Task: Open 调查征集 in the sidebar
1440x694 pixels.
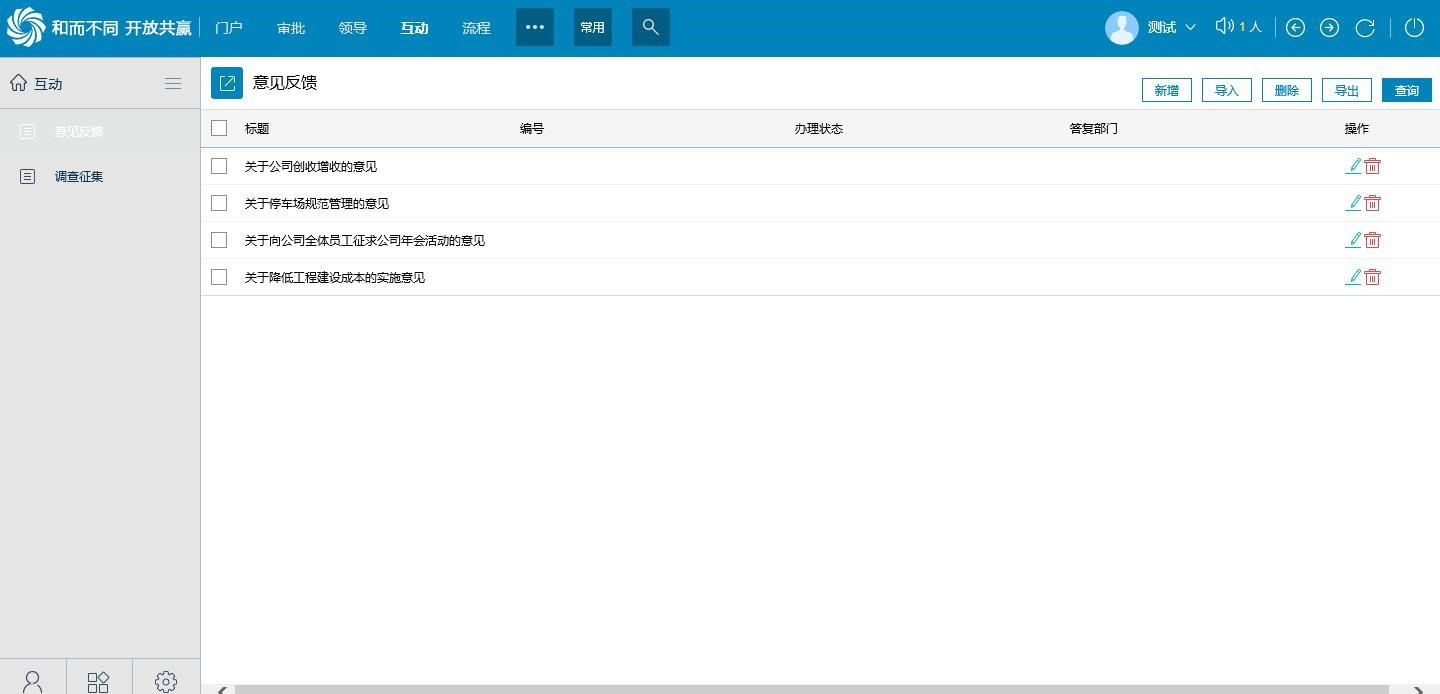Action: pyautogui.click(x=79, y=177)
